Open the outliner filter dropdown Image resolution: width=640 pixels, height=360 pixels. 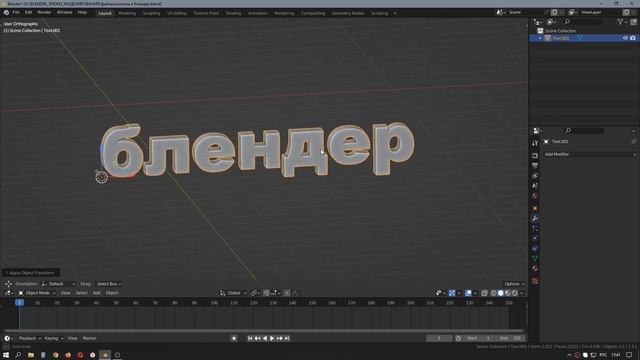(x=622, y=22)
